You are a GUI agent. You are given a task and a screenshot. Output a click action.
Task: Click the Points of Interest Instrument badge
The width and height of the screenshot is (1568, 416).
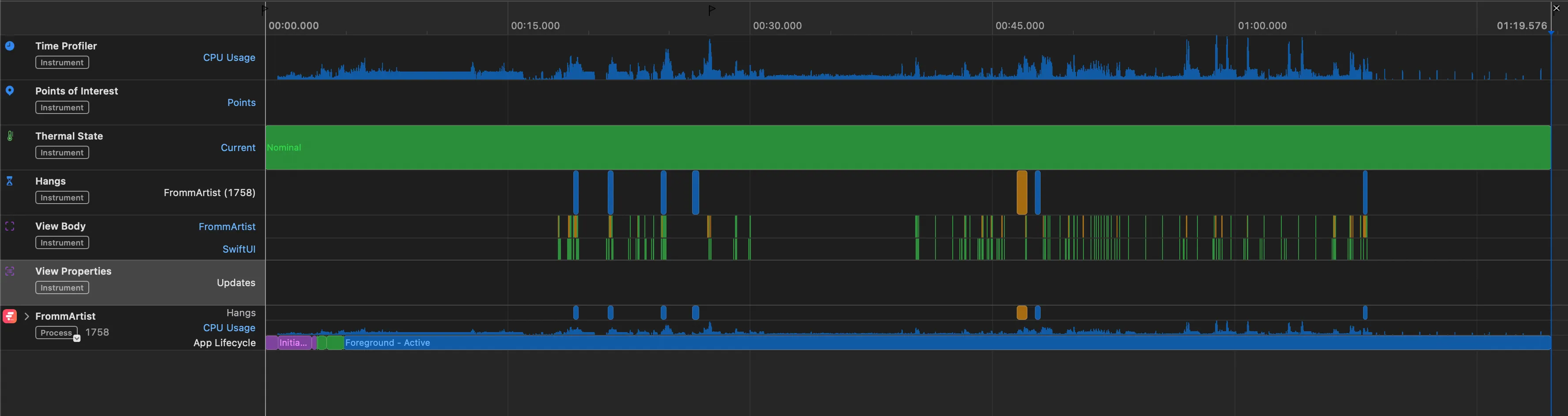point(62,108)
